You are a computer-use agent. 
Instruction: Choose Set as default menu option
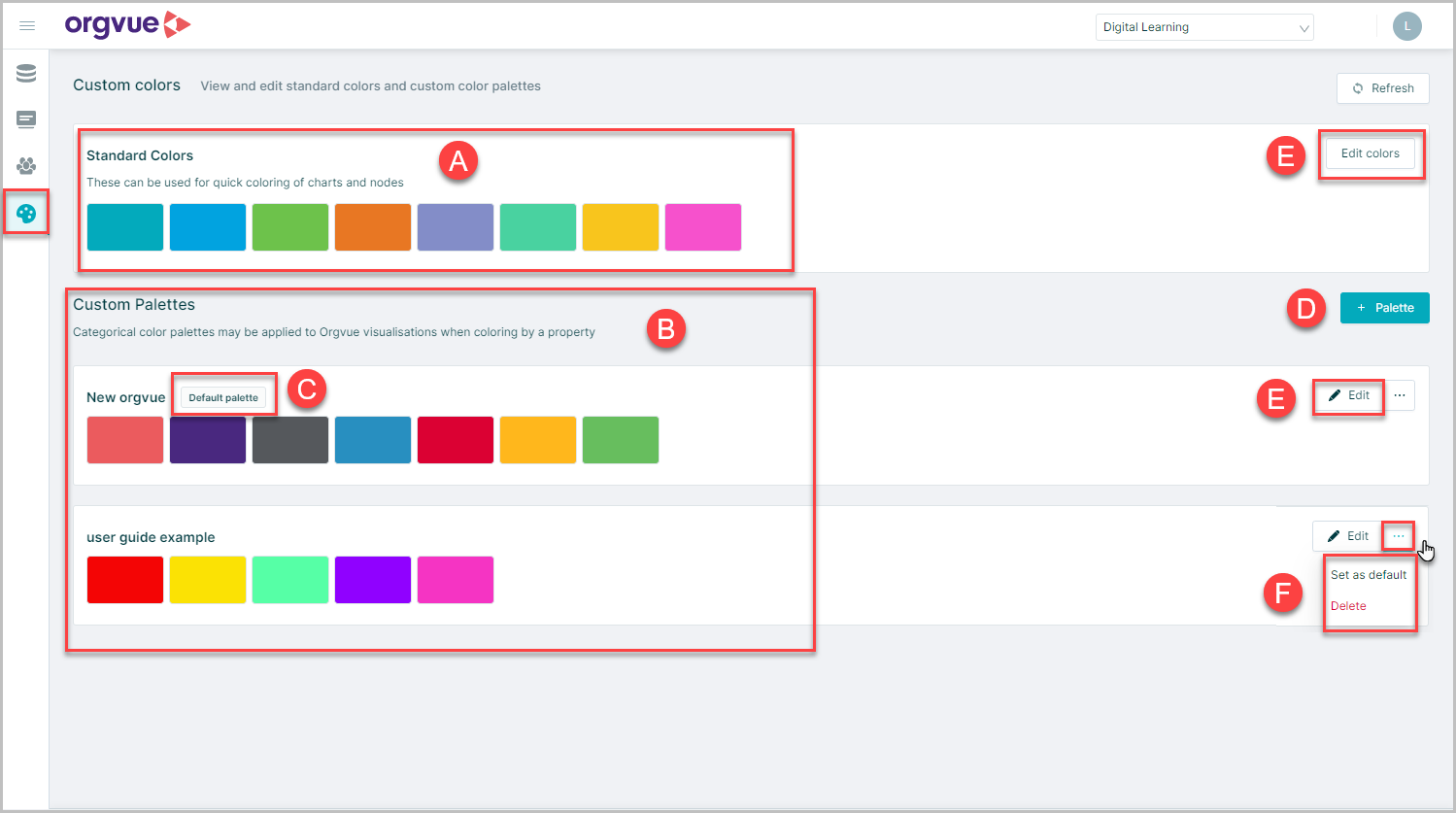tap(1369, 575)
